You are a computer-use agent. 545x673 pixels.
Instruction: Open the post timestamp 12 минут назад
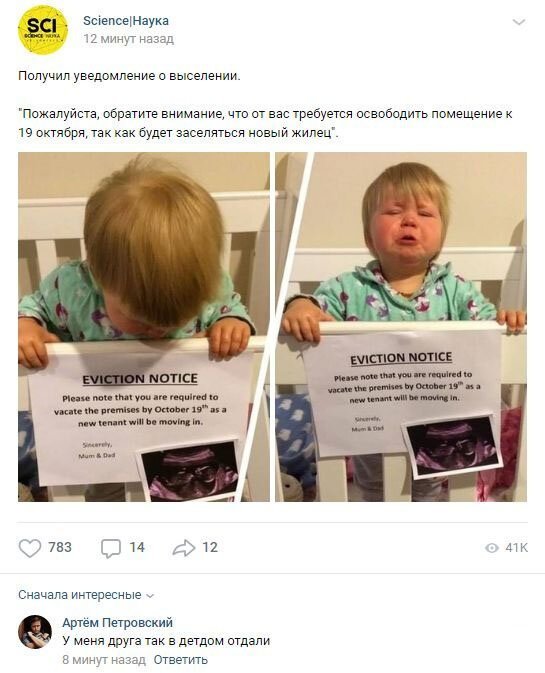click(129, 39)
